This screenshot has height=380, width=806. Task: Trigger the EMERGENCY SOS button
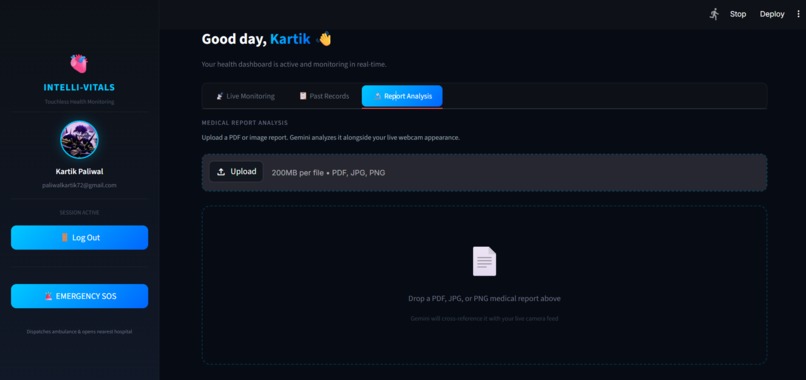coord(80,296)
